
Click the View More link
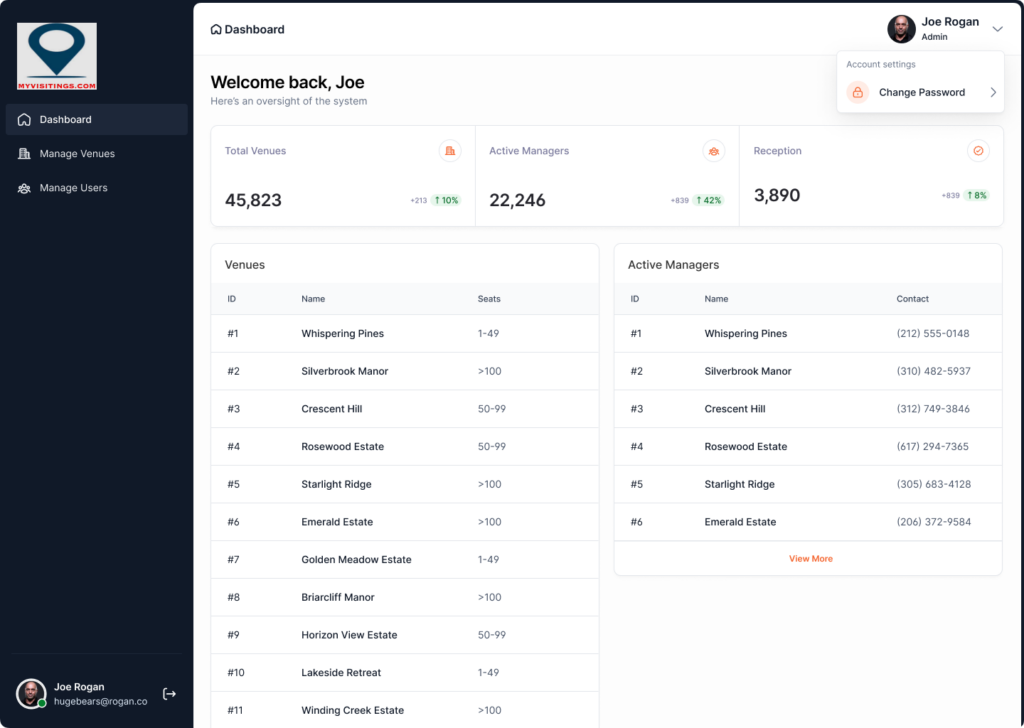pos(810,559)
